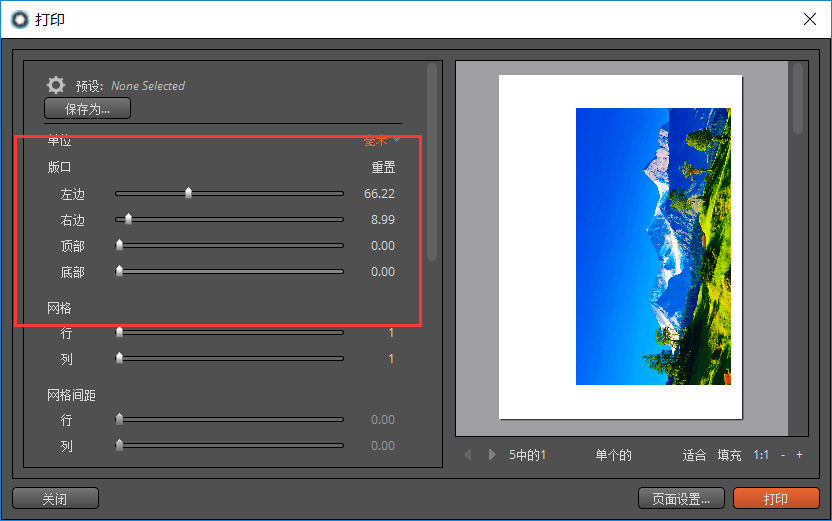Image resolution: width=832 pixels, height=521 pixels.
Task: Select 填充 fill preview option
Action: (729, 455)
